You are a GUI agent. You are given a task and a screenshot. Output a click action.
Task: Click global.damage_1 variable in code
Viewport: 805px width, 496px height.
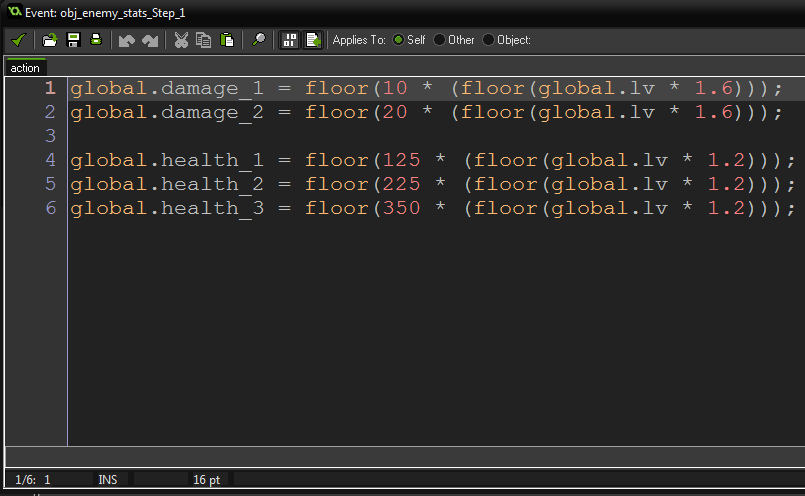[167, 89]
